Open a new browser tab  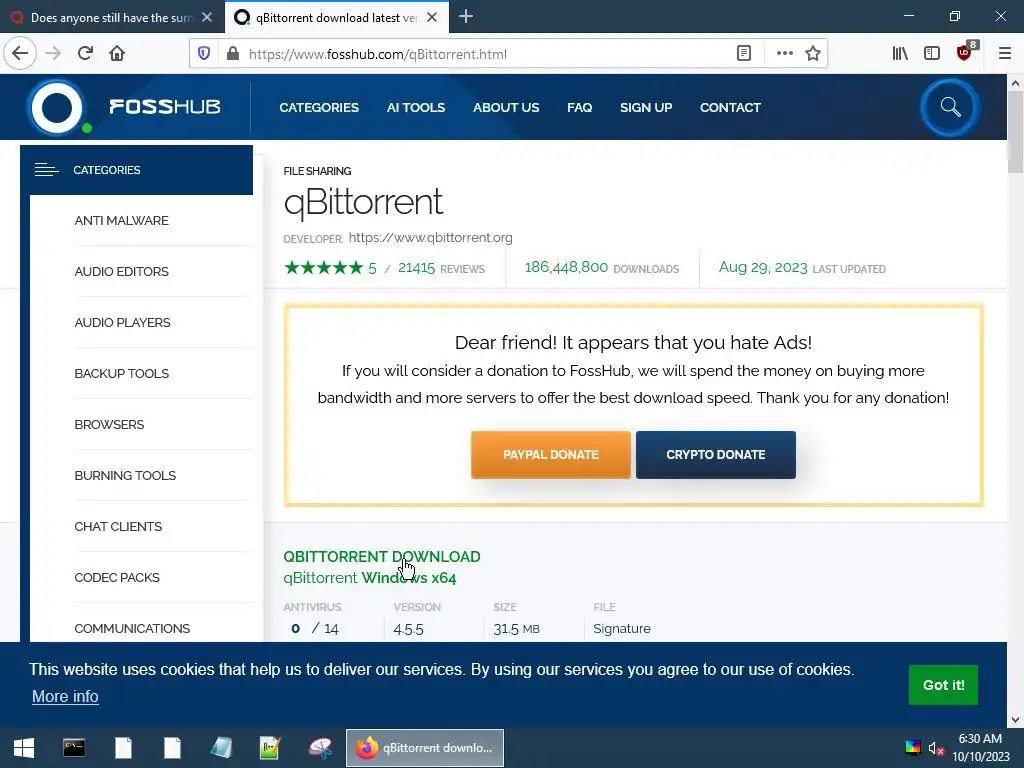coord(466,17)
